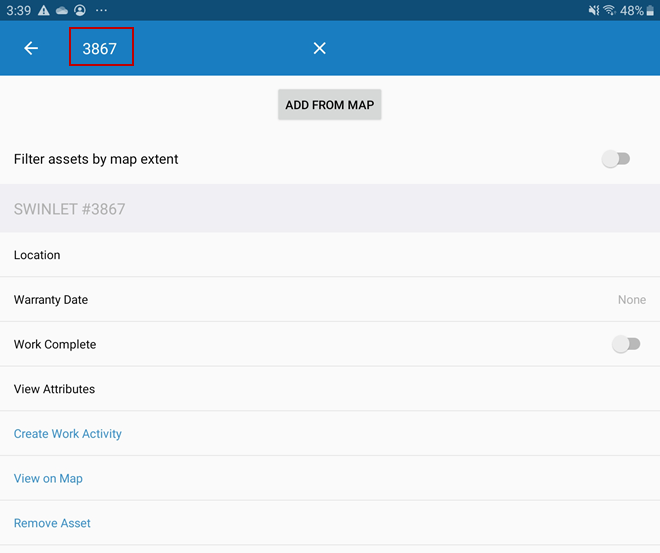660x553 pixels.
Task: Open the Location row
Action: (x=330, y=255)
